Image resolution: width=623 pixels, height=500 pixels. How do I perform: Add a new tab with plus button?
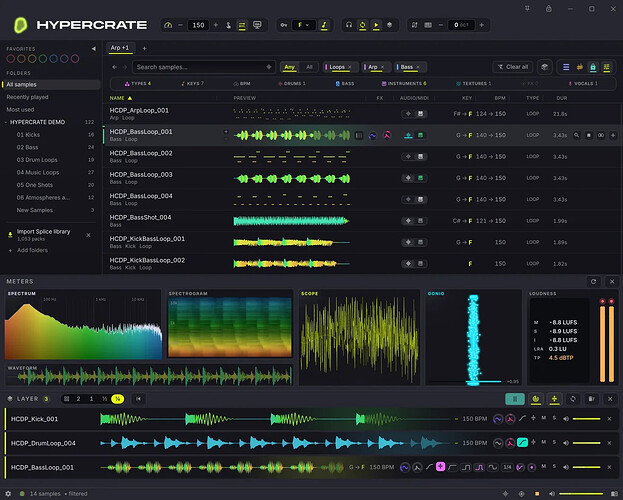(145, 48)
